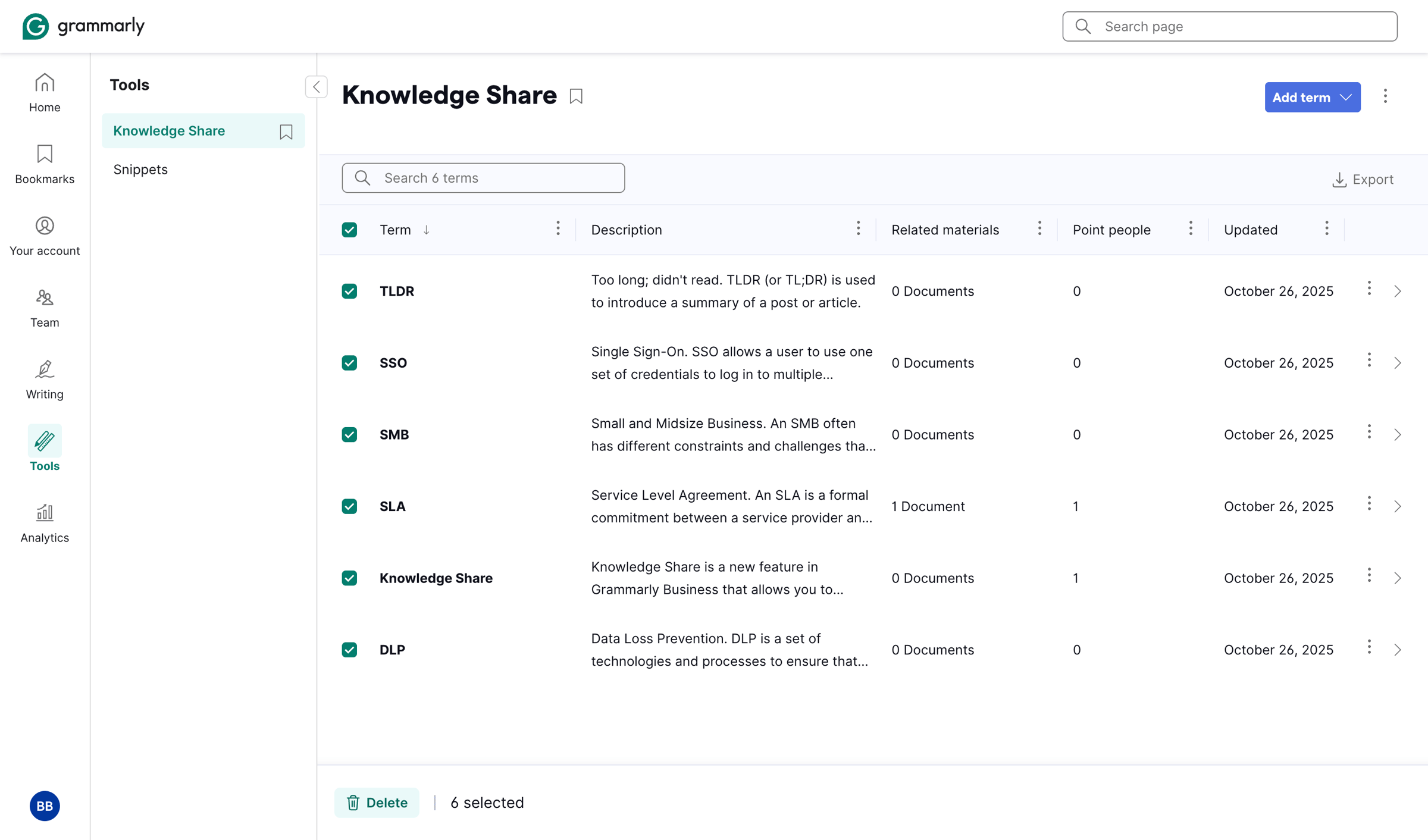Open the Add term dropdown
Image resolution: width=1428 pixels, height=840 pixels.
tap(1312, 97)
